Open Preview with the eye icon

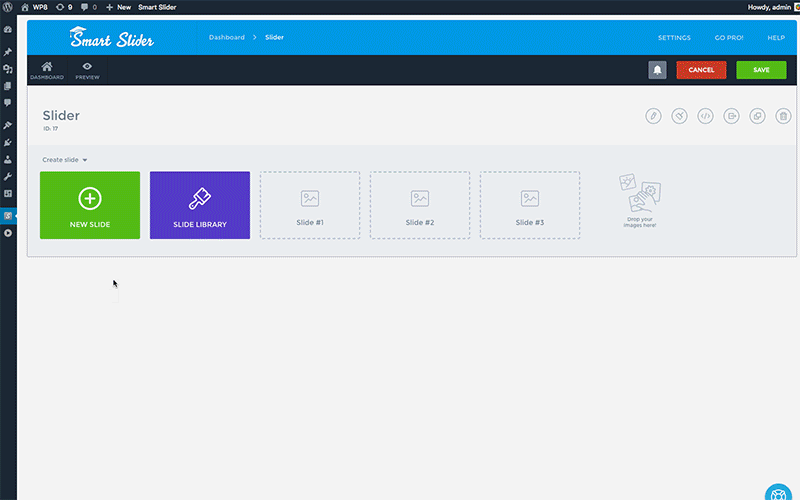(87, 70)
